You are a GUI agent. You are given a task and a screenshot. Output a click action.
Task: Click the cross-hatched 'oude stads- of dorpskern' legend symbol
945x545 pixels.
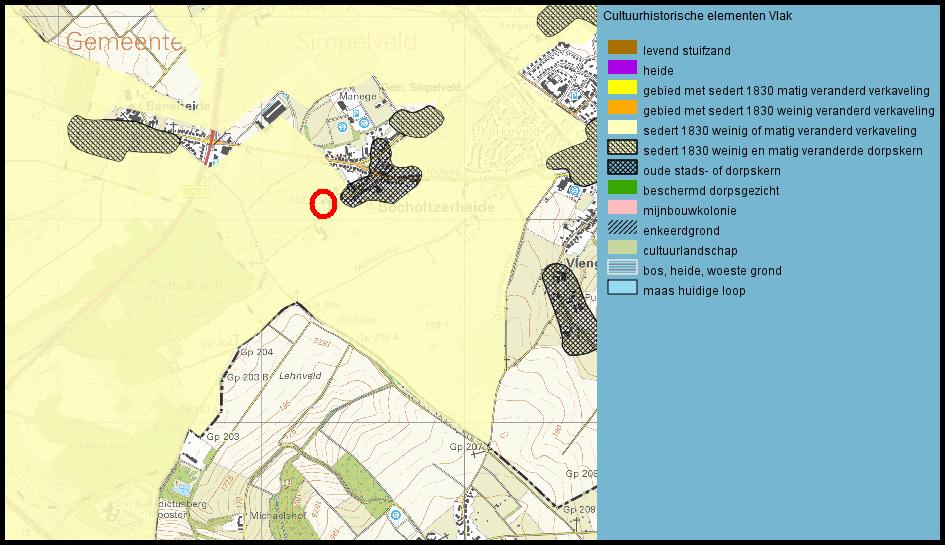coord(622,168)
